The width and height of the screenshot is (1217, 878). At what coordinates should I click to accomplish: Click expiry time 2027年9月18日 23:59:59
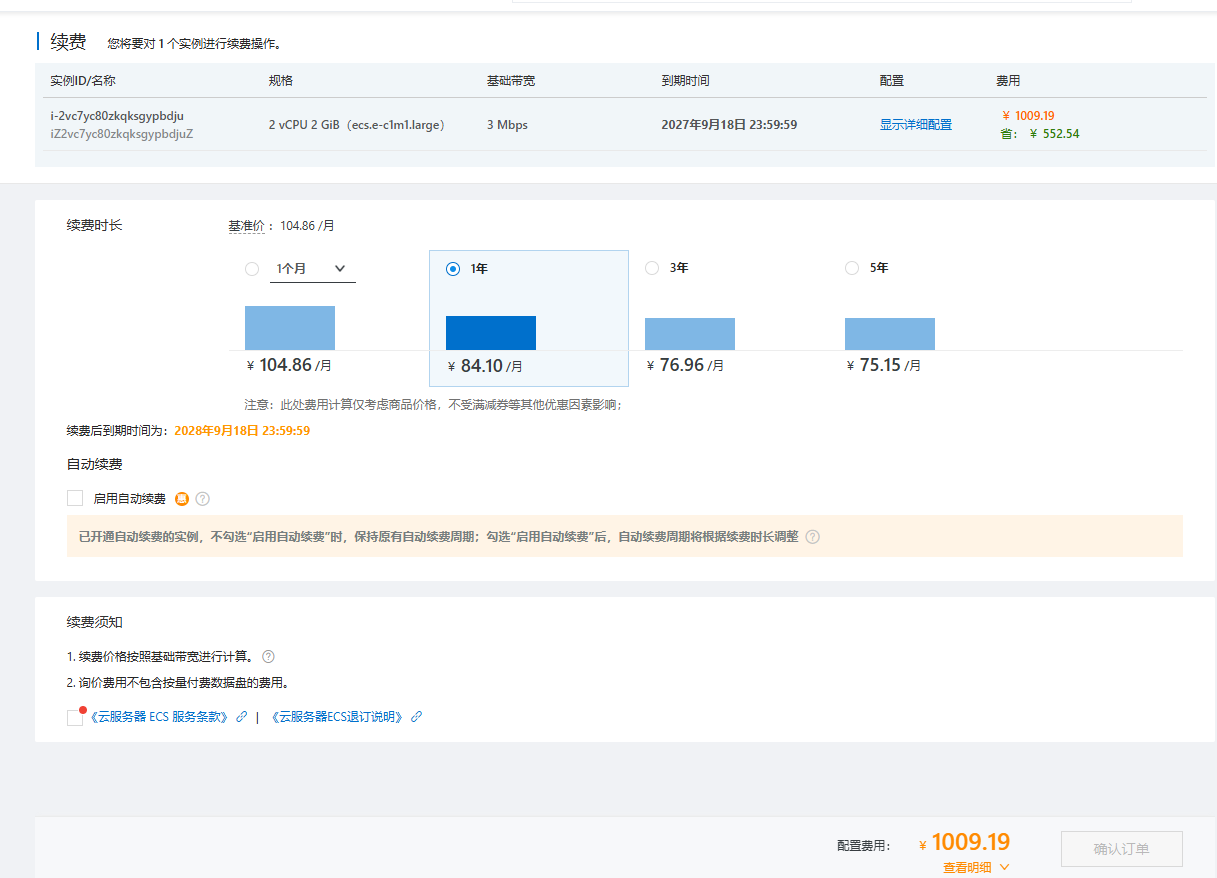(x=730, y=125)
